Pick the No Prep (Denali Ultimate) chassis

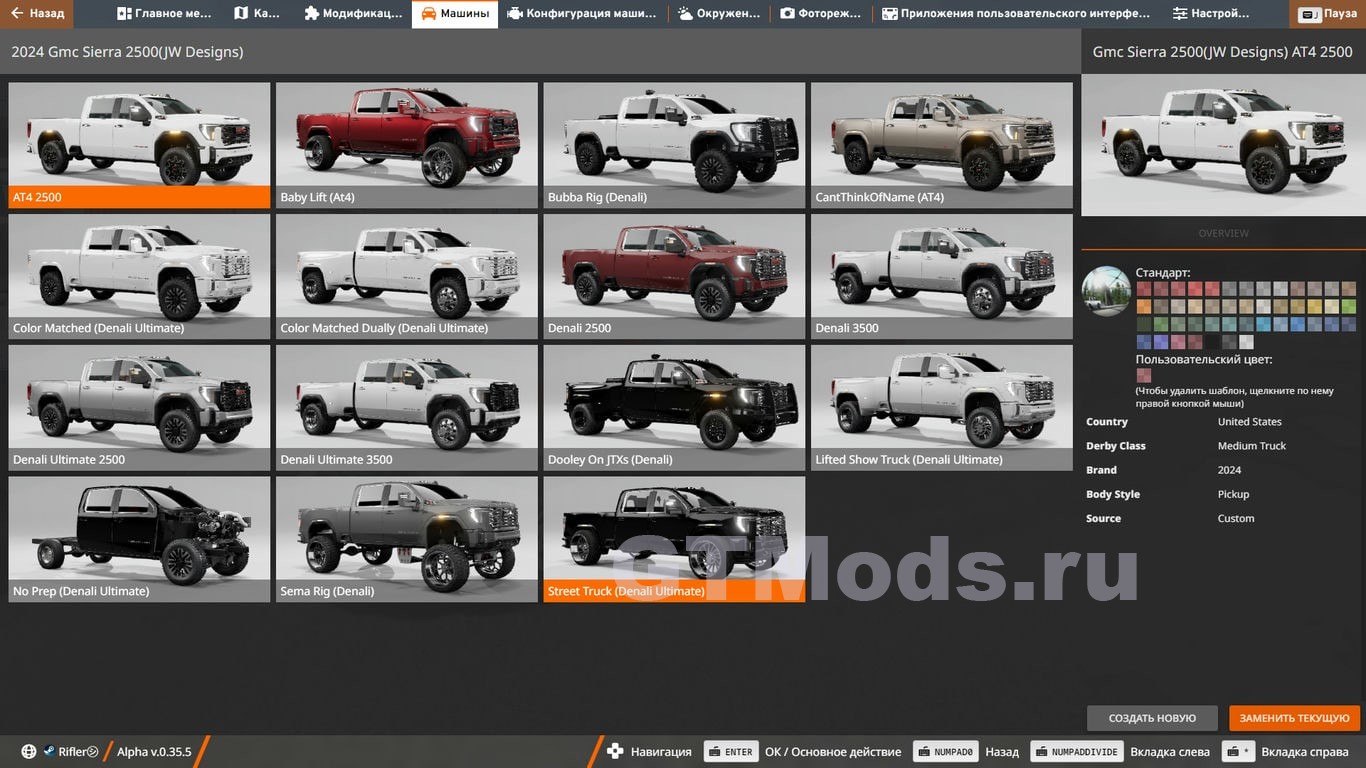coord(139,539)
